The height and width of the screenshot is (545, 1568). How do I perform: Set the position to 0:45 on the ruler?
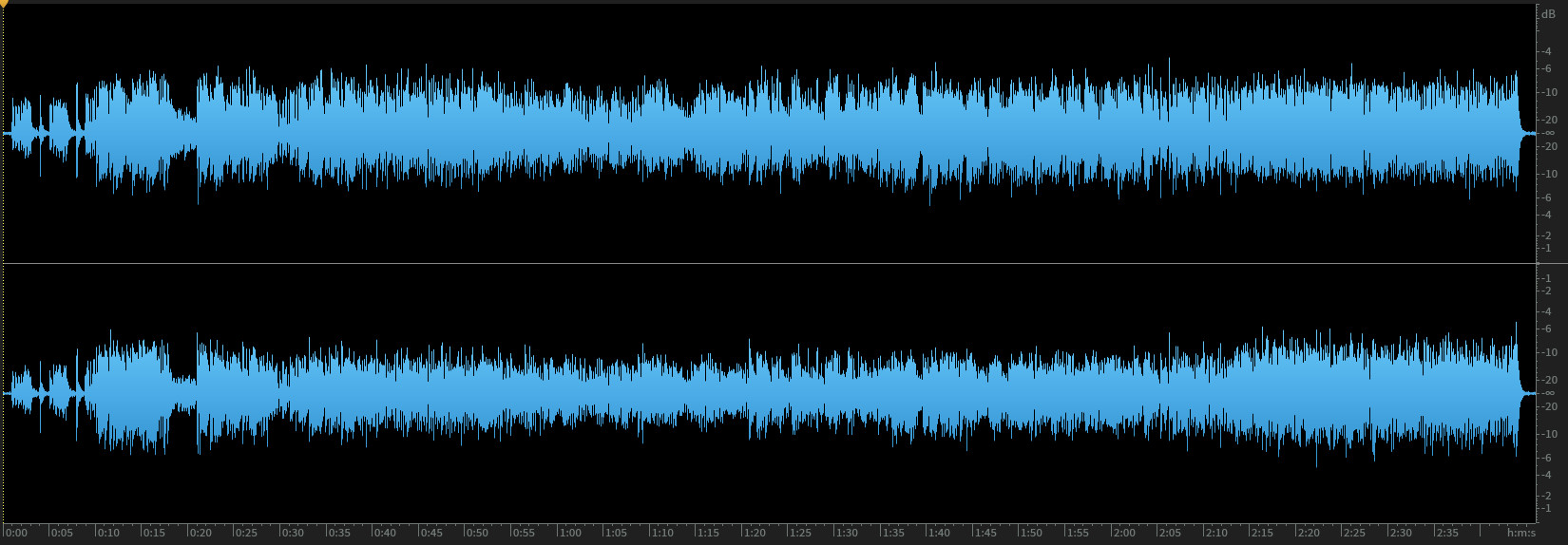[x=431, y=533]
